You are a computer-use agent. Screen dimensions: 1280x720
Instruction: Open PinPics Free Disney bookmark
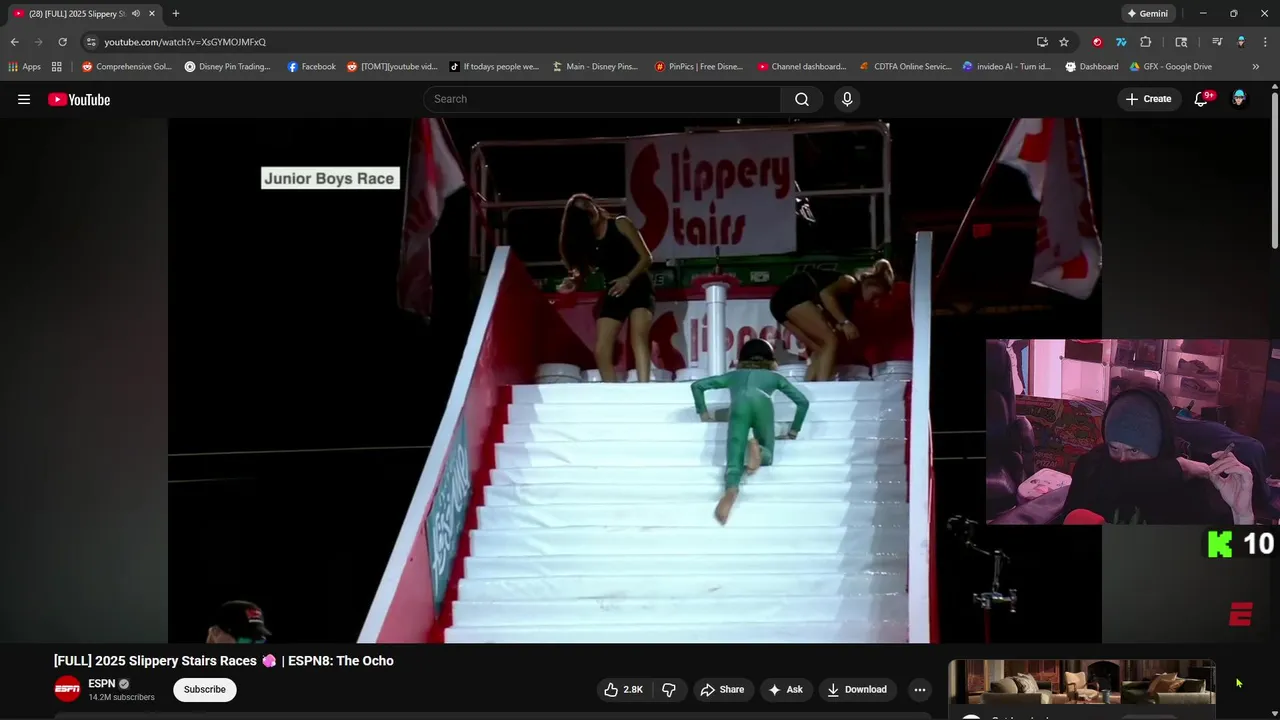point(699,67)
